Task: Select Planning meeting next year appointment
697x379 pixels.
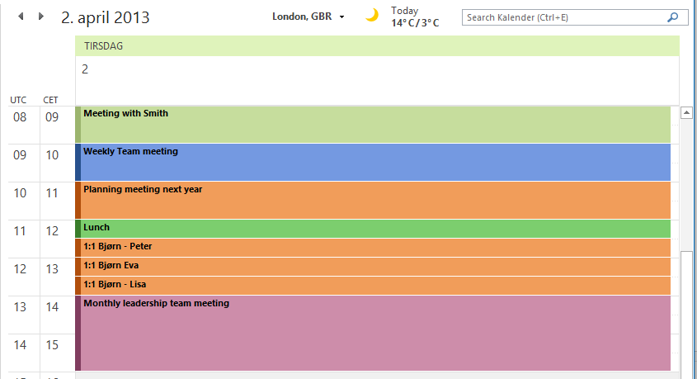Action: point(373,200)
